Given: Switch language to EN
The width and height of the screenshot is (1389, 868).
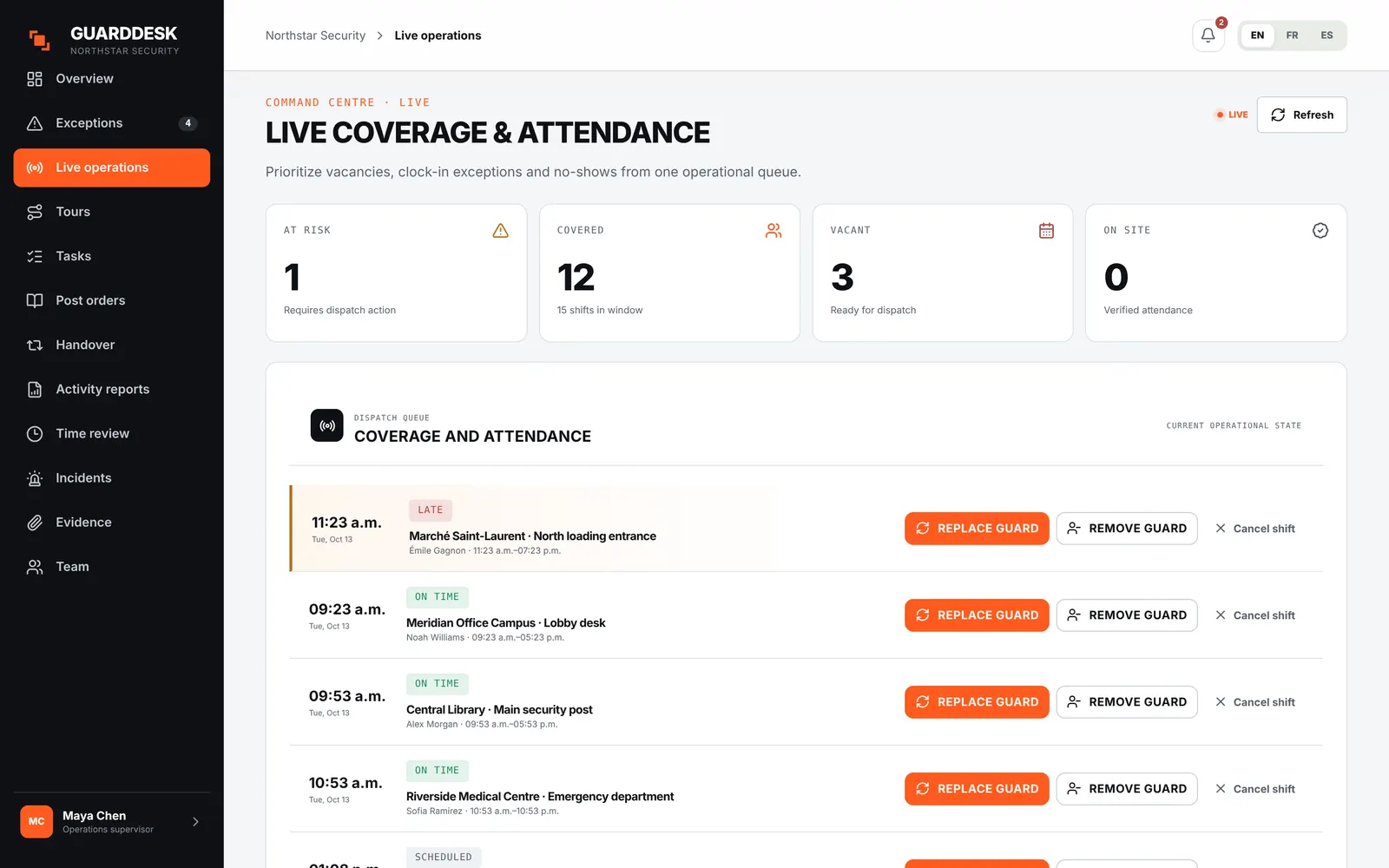Looking at the screenshot, I should pyautogui.click(x=1257, y=36).
